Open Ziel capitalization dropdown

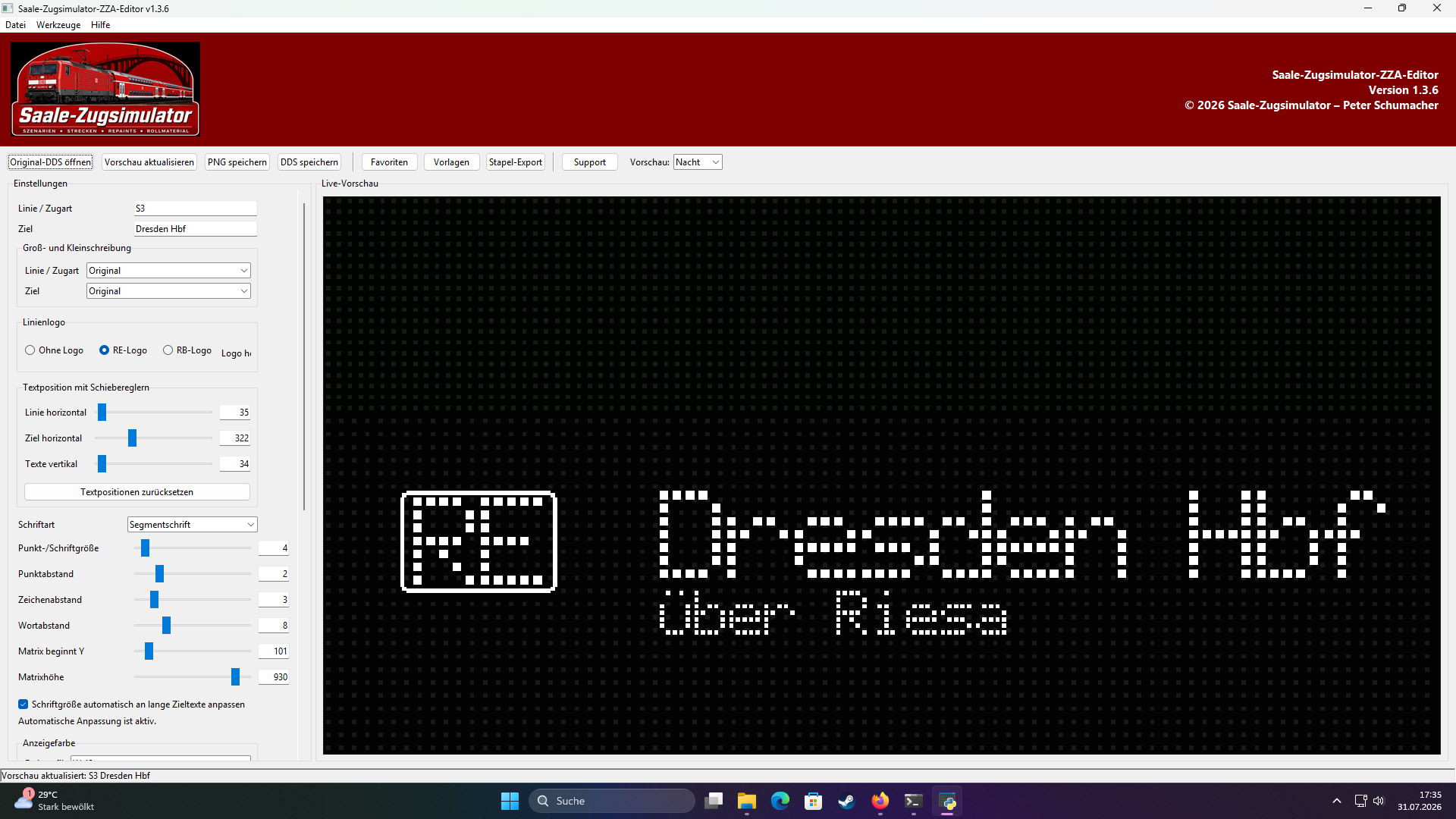pyautogui.click(x=168, y=291)
